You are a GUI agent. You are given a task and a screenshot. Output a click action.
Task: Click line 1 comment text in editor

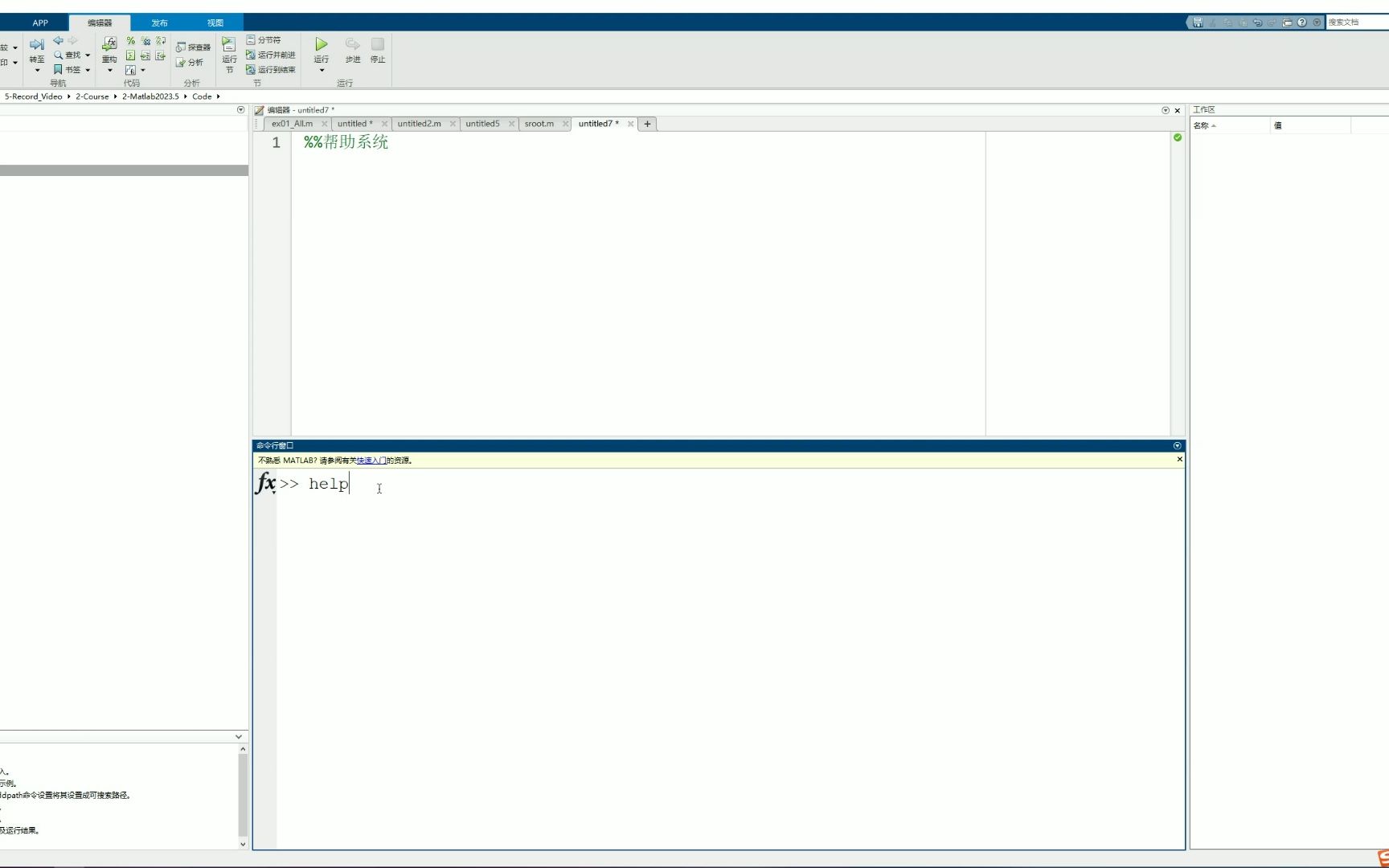coord(346,142)
